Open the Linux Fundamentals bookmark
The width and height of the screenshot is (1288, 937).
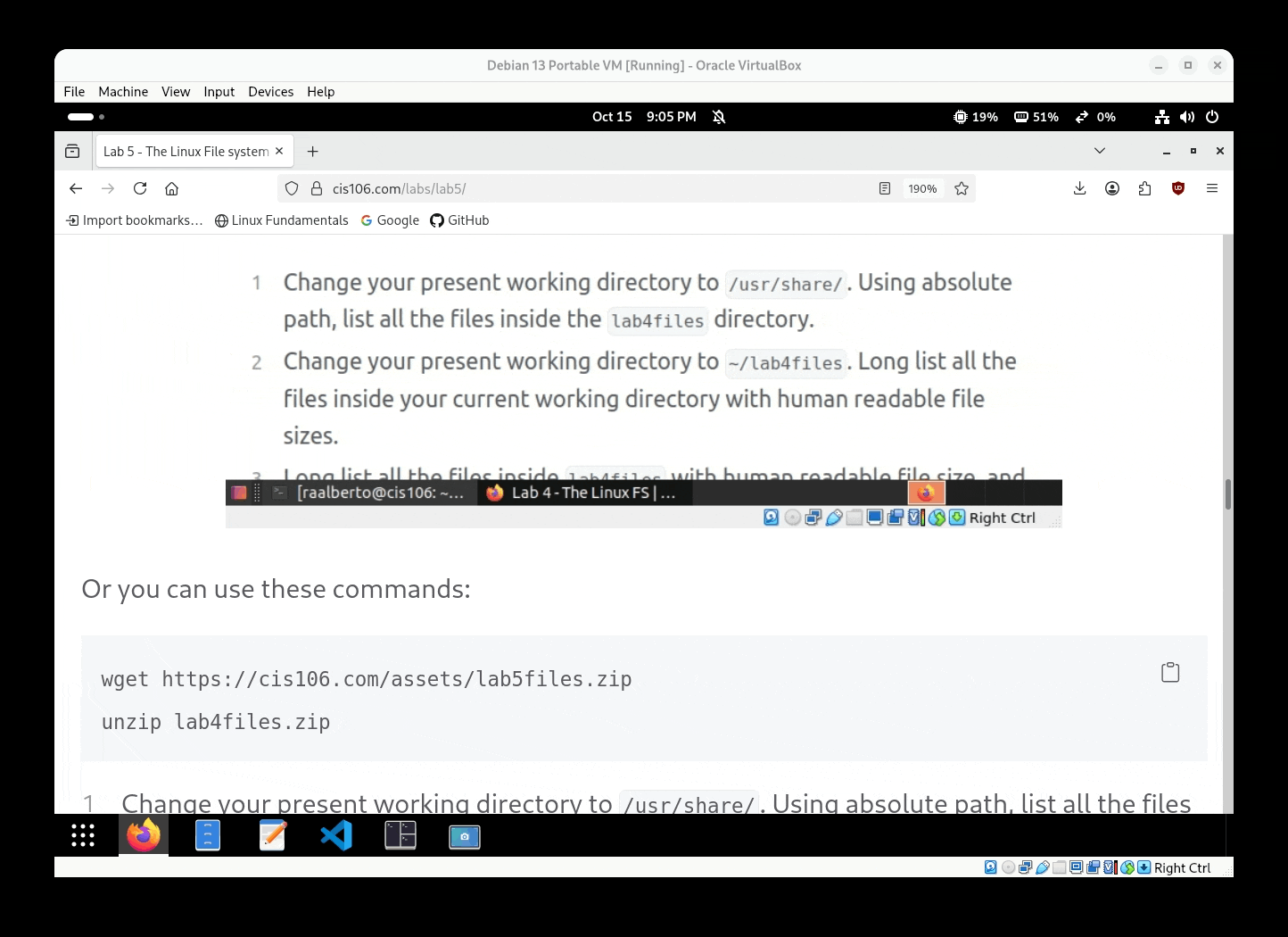(282, 220)
